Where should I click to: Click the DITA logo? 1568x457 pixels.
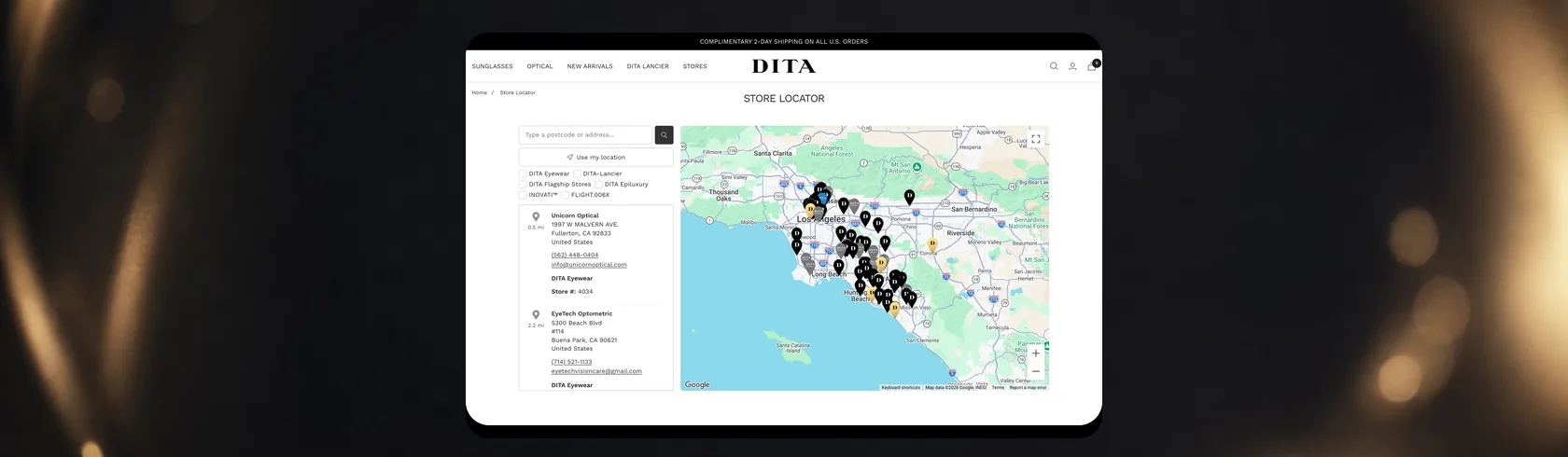pos(784,66)
